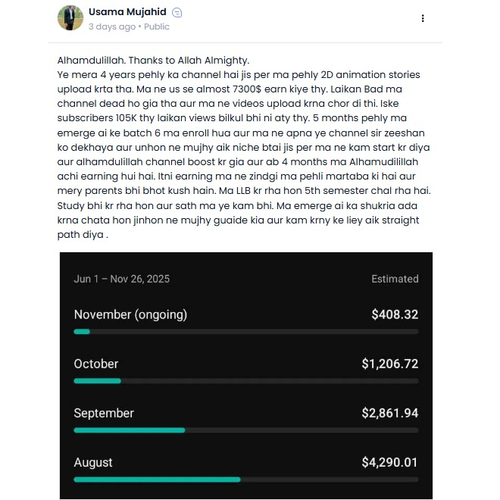500x500 pixels.
Task: Click the November (ongoing) earnings bar
Action: [x=246, y=332]
